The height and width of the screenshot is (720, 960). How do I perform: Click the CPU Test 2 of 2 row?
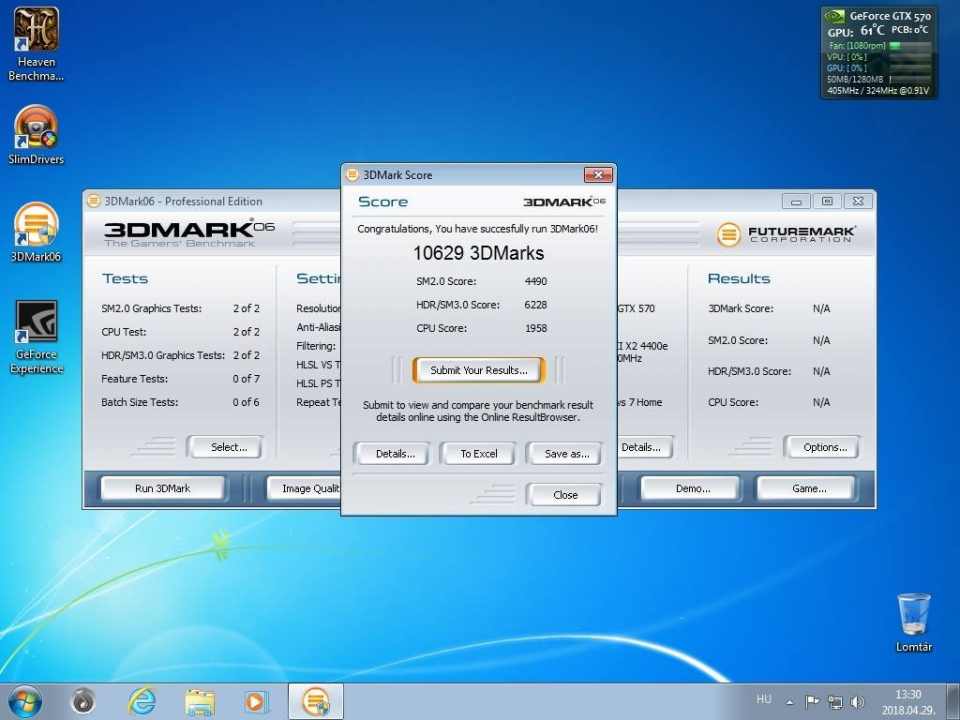click(181, 332)
